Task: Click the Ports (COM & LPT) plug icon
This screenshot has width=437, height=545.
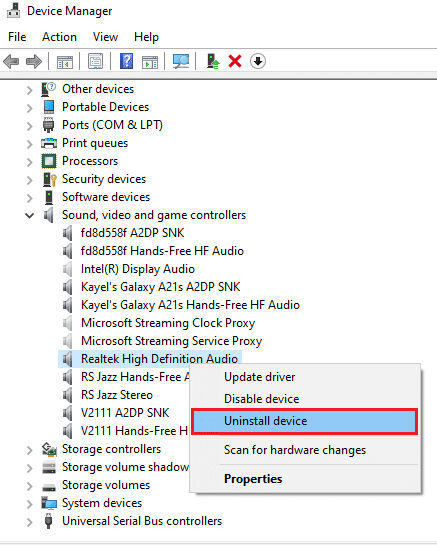Action: pyautogui.click(x=49, y=125)
